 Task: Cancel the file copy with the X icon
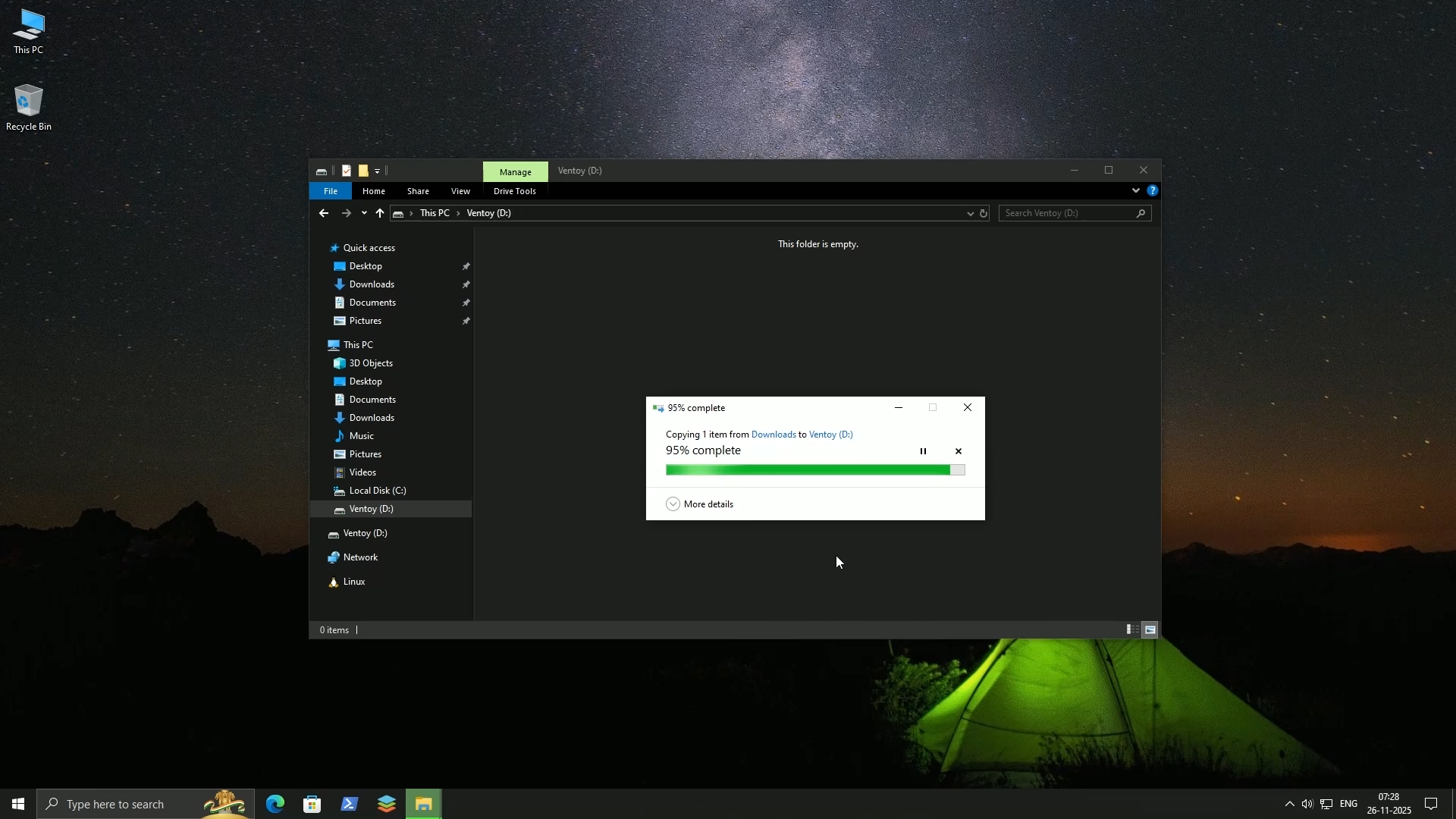[x=958, y=451]
